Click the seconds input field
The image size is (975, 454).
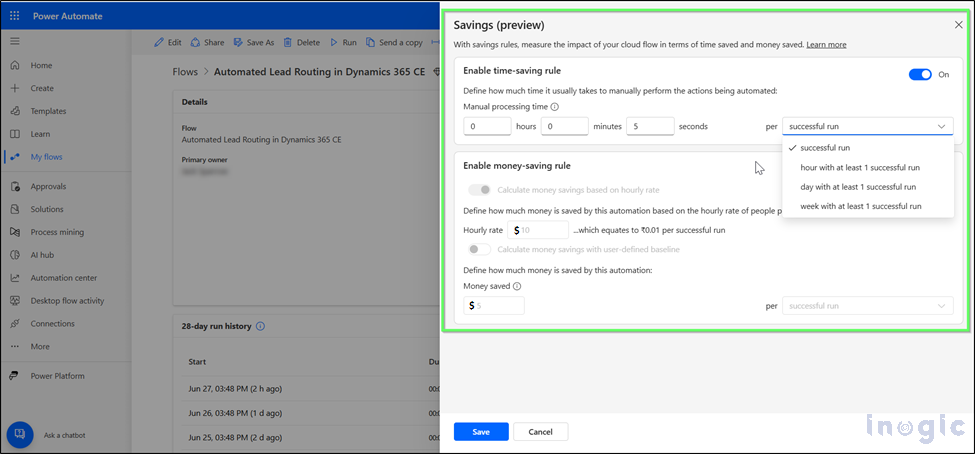coord(650,126)
